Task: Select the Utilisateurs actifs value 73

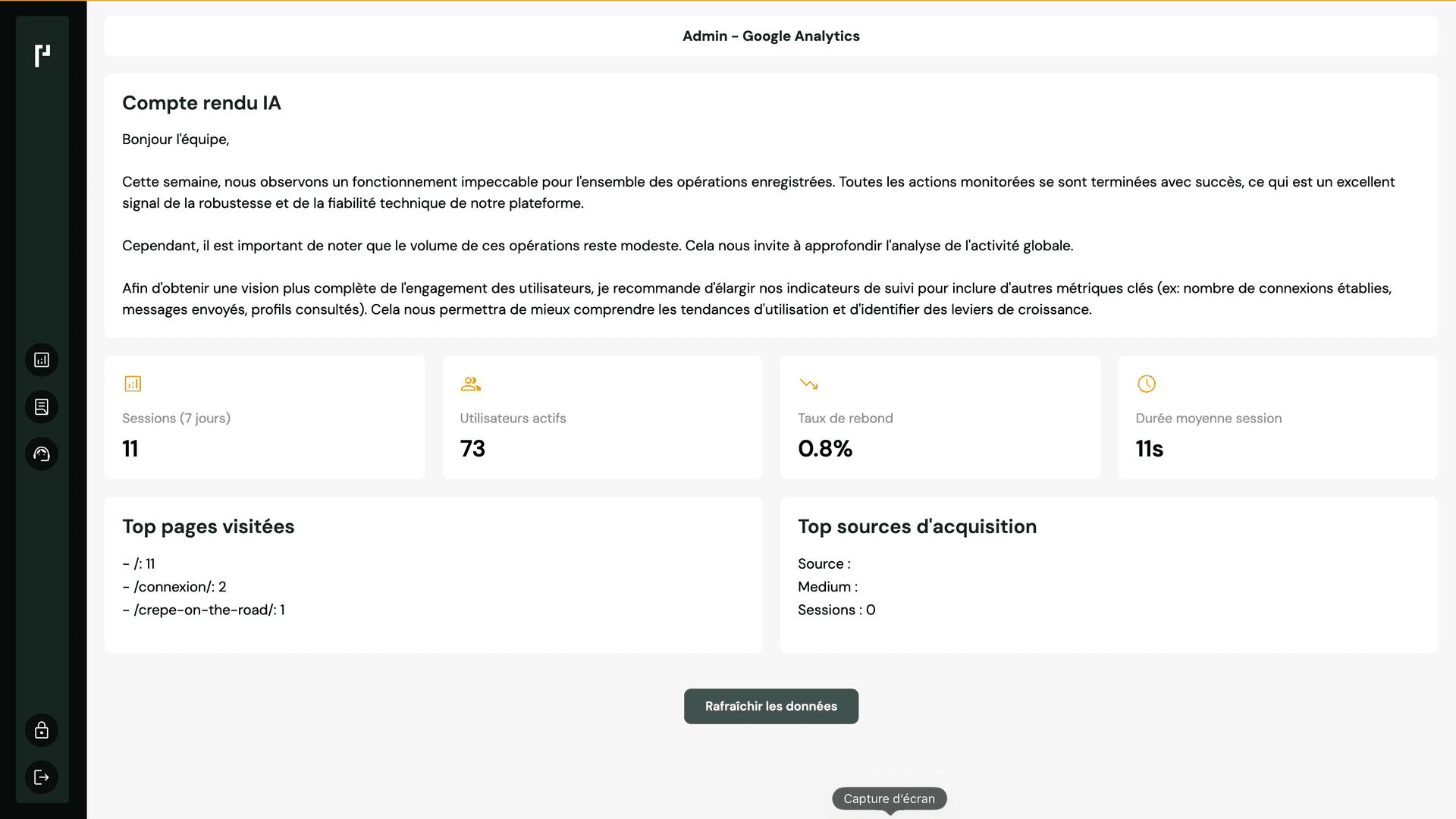Action: point(472,449)
